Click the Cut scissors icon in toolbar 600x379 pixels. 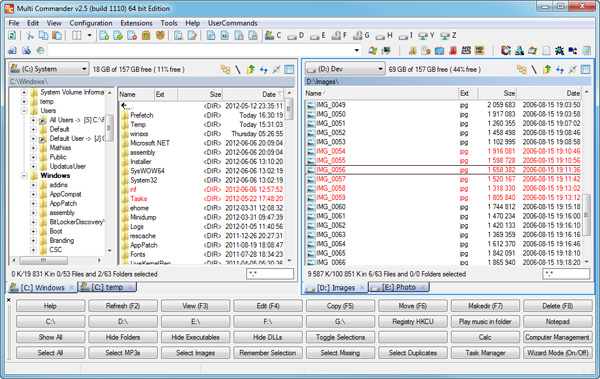30,36
